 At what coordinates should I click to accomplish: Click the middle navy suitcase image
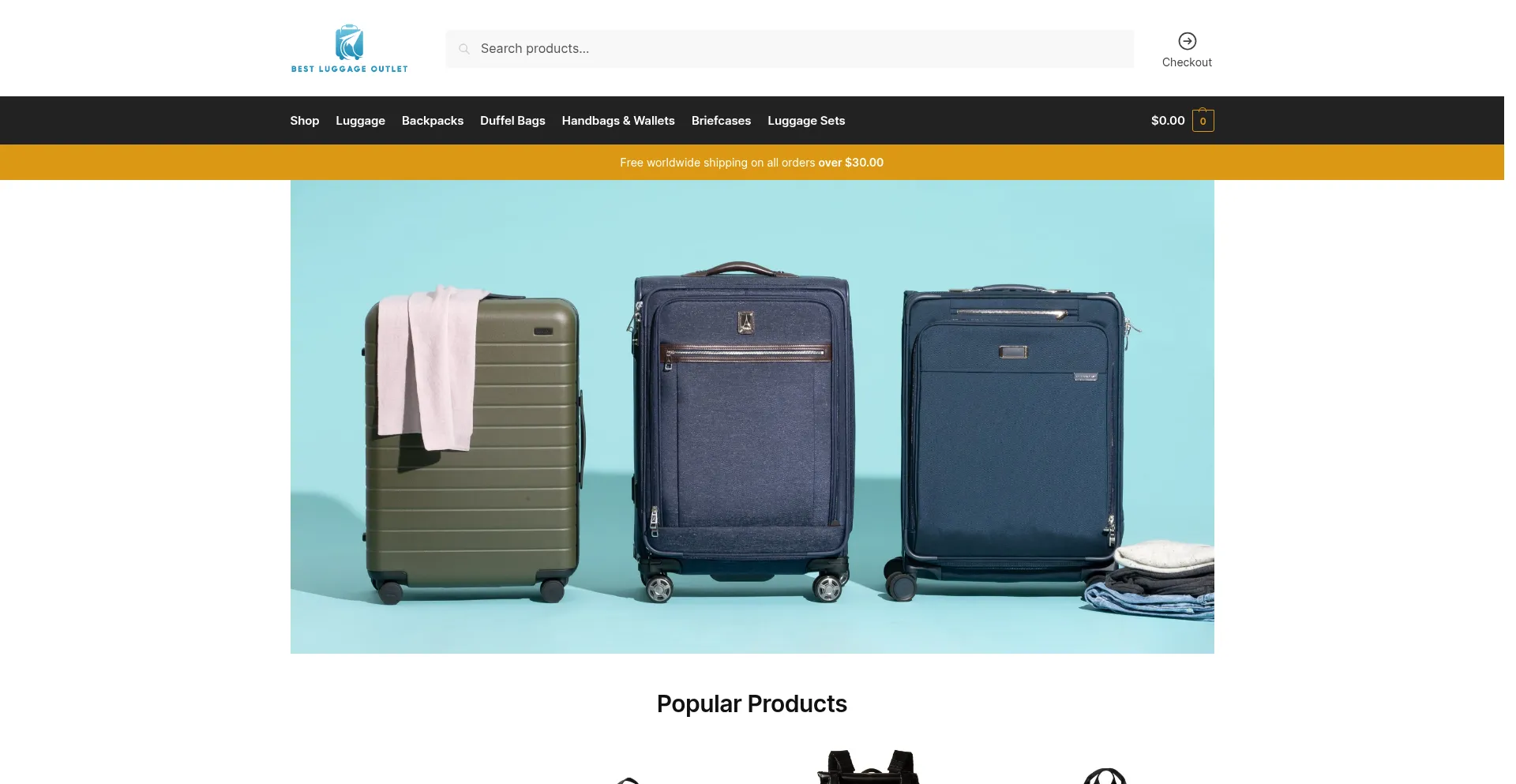pyautogui.click(x=742, y=432)
